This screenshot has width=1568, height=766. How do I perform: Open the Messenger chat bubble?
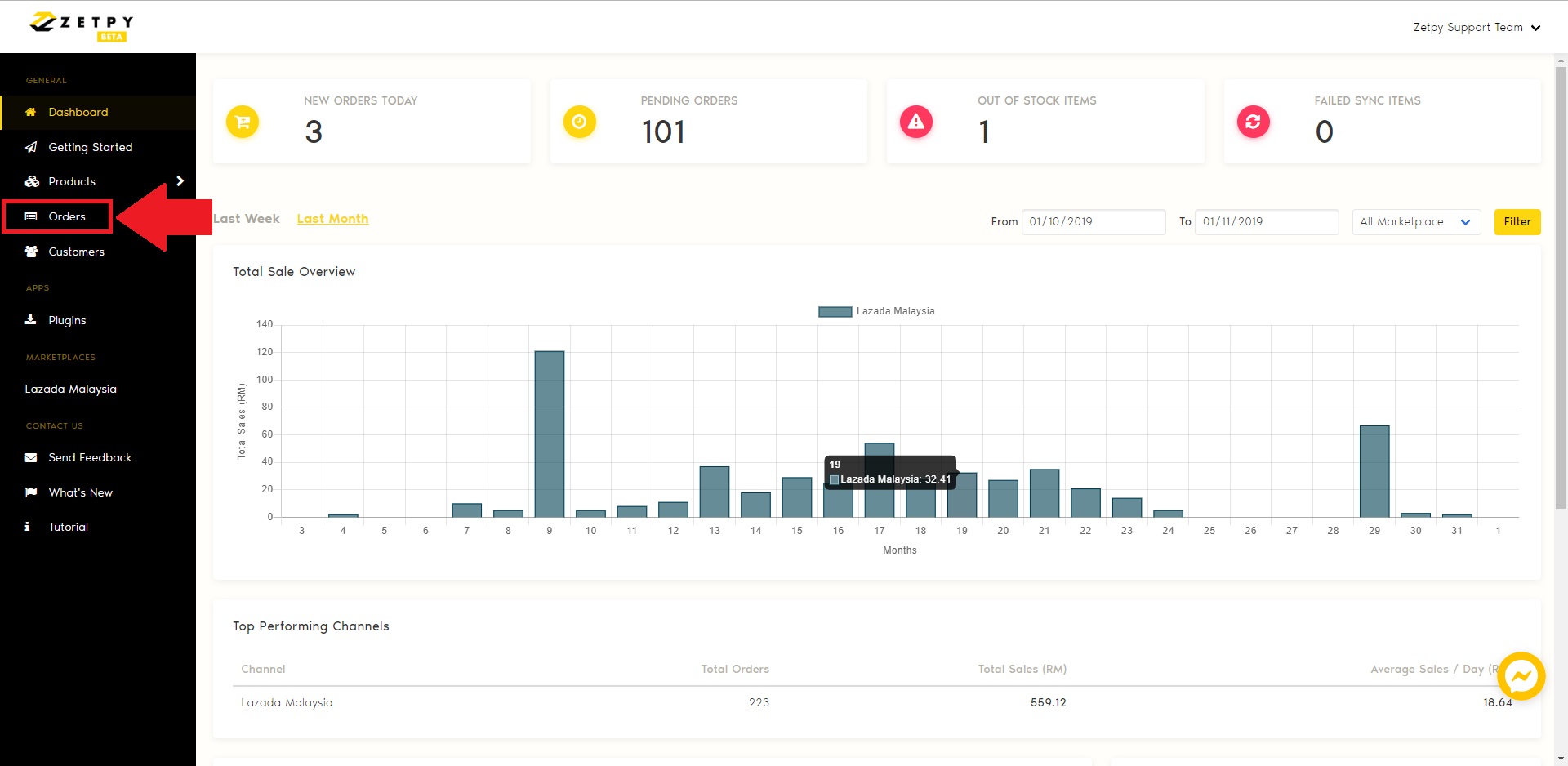pos(1521,675)
